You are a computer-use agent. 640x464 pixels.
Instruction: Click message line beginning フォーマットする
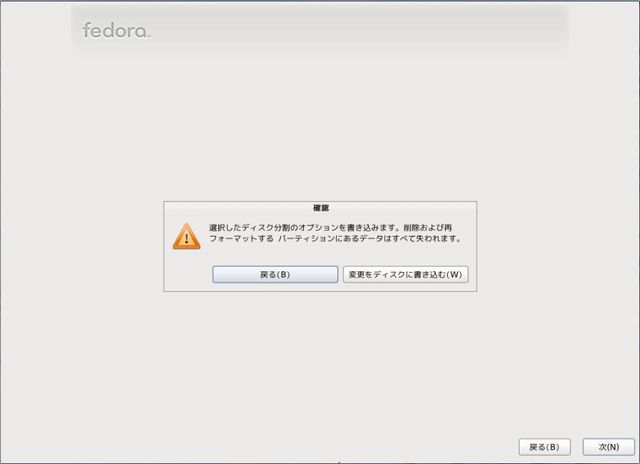point(335,238)
